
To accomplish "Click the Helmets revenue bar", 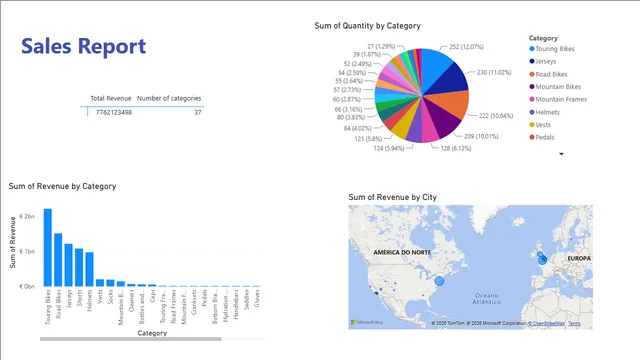I will (x=89, y=269).
